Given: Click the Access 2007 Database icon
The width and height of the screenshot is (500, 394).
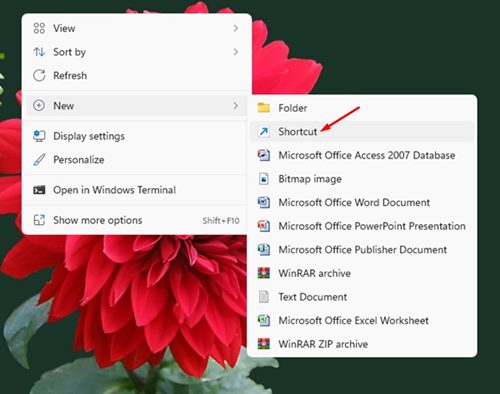Looking at the screenshot, I should (264, 155).
